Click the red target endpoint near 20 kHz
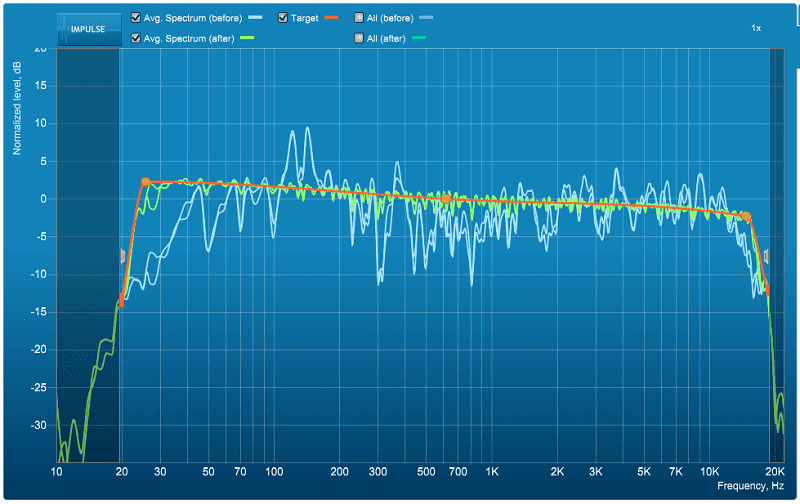The width and height of the screenshot is (800, 504). point(767,290)
